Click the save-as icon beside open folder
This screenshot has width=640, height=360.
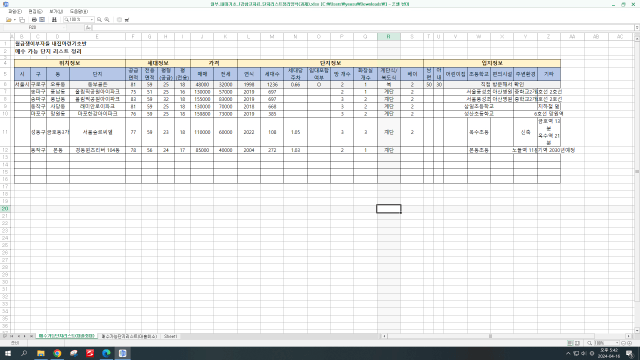click(22, 20)
